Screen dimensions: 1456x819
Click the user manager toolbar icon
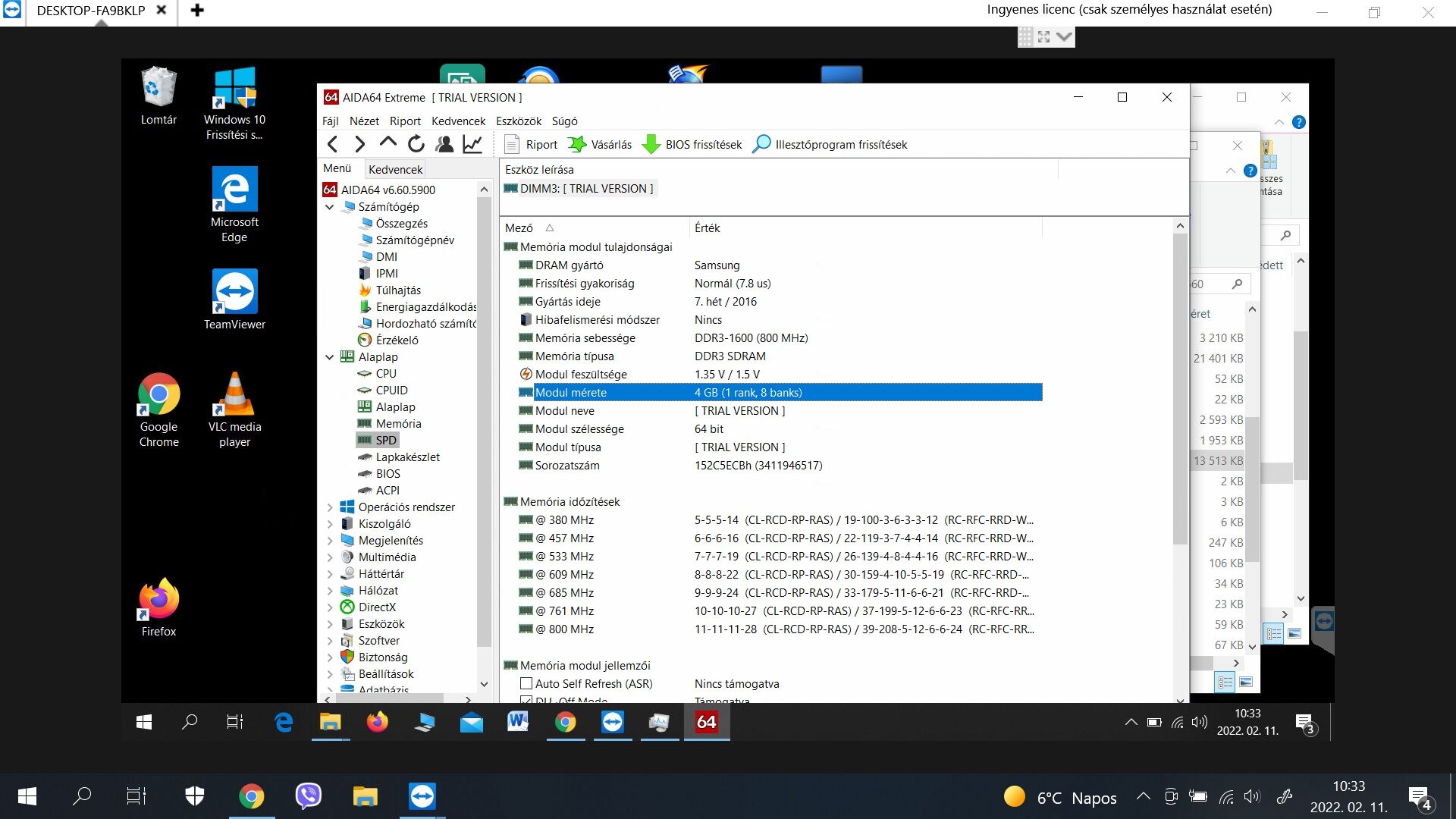click(x=444, y=144)
